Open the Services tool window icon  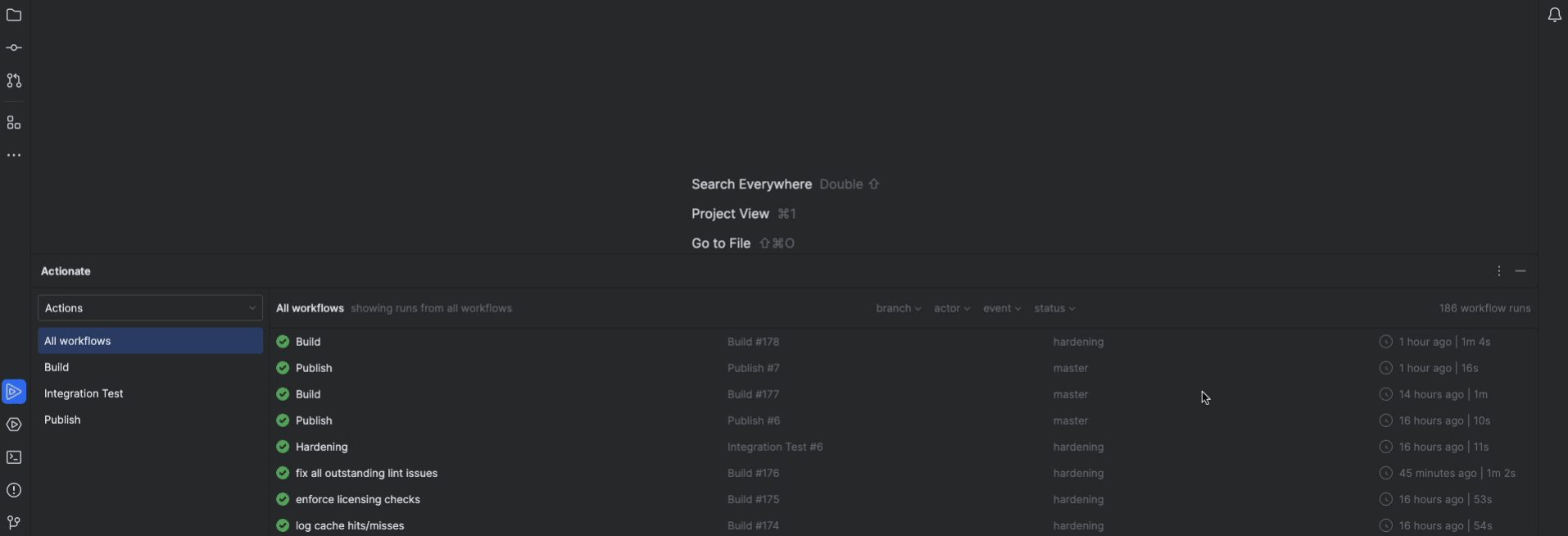point(14,425)
